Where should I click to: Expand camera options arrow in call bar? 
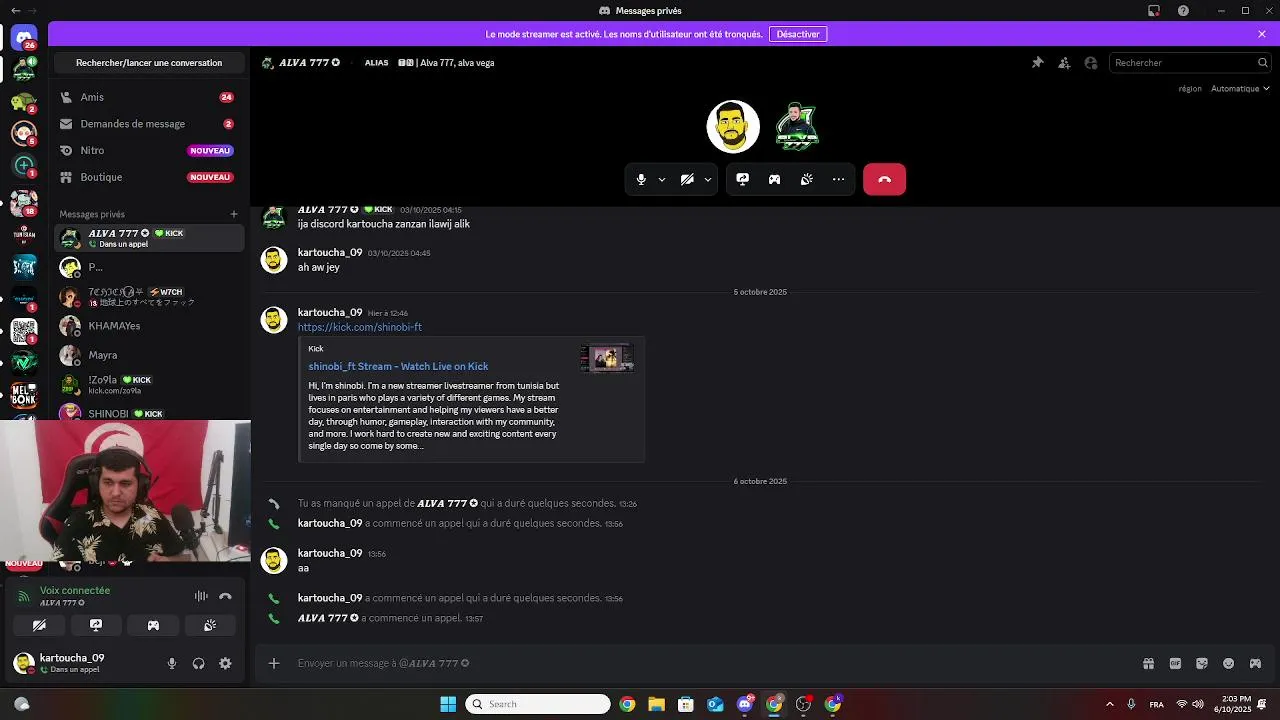click(x=707, y=180)
